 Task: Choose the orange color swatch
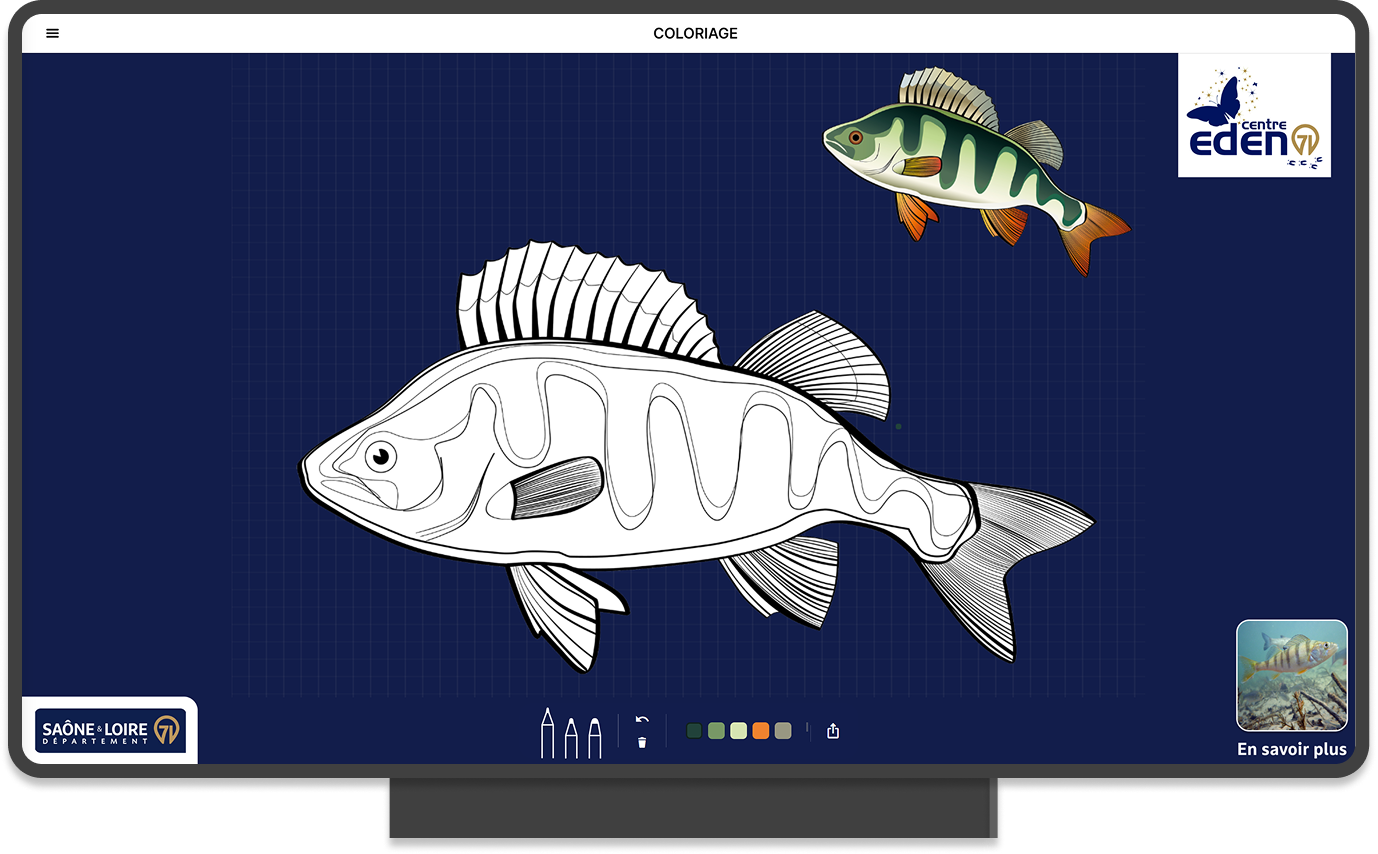761,731
